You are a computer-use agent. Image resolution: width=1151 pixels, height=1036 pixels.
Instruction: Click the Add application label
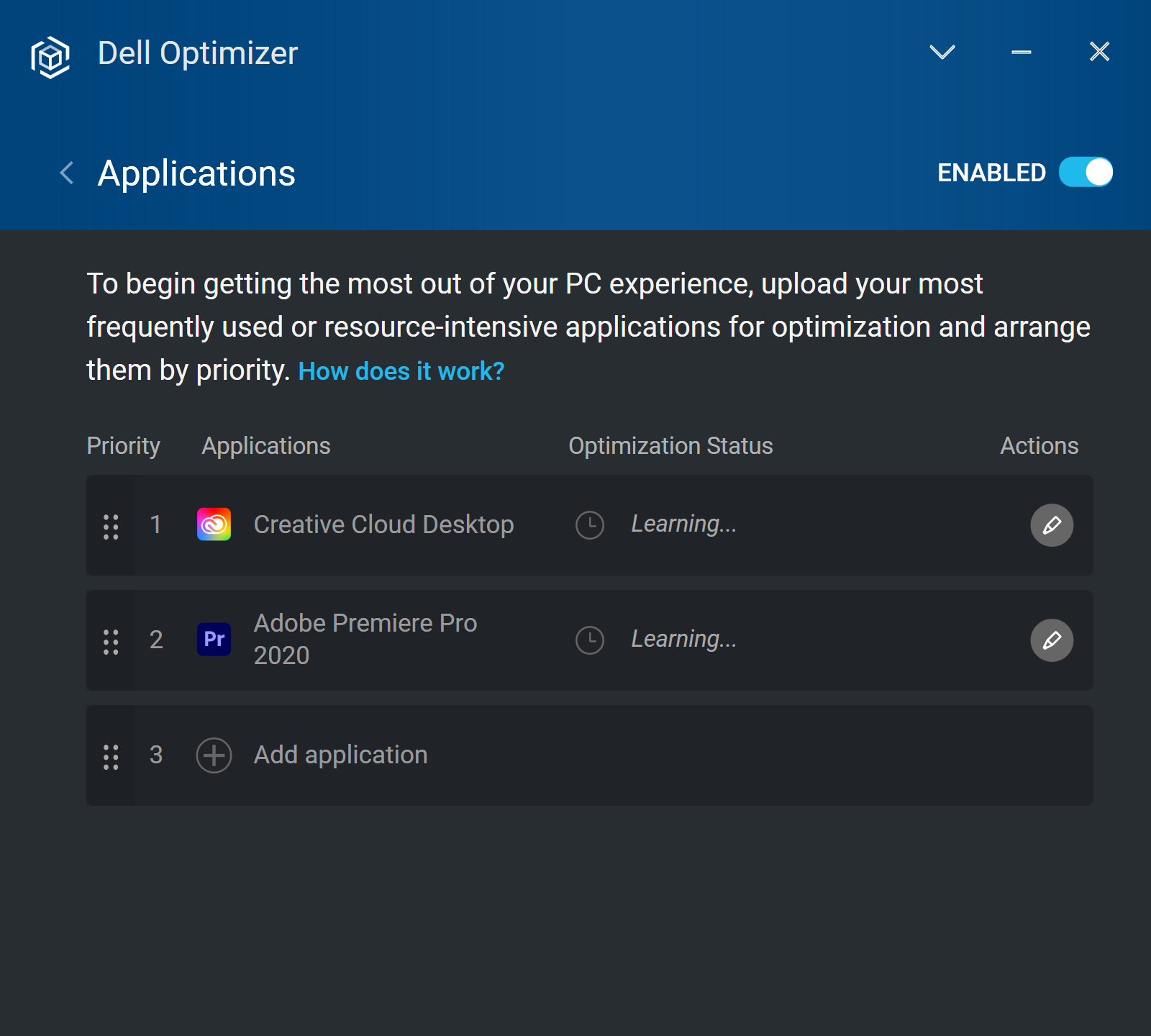tap(340, 755)
